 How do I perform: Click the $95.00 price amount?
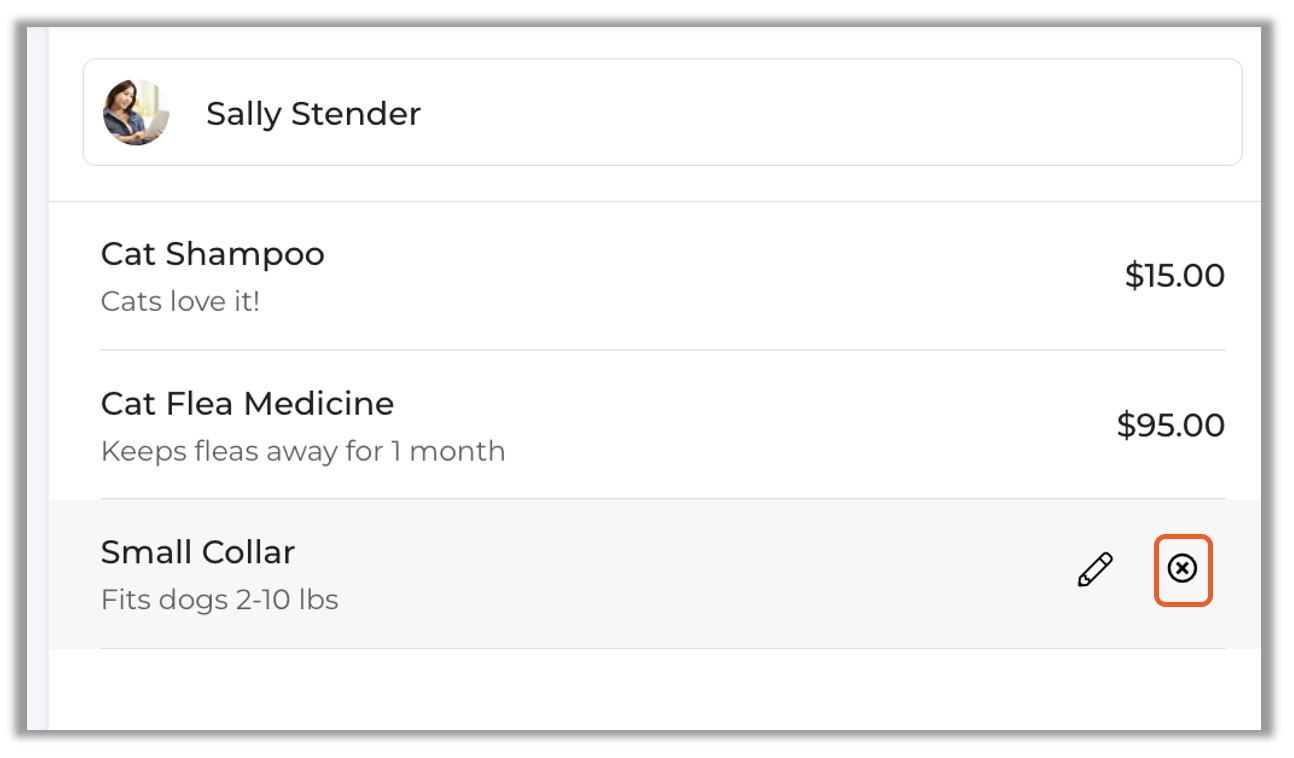[1170, 425]
